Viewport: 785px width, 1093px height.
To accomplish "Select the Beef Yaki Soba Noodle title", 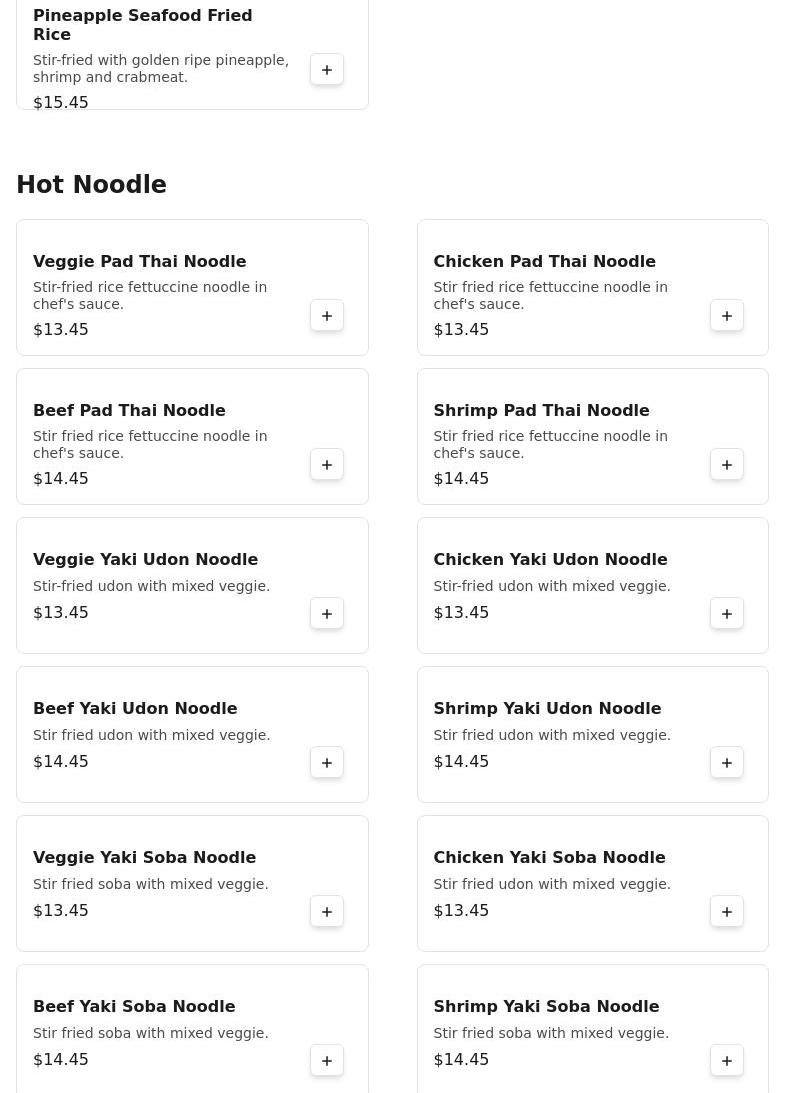I will pyautogui.click(x=134, y=1007).
